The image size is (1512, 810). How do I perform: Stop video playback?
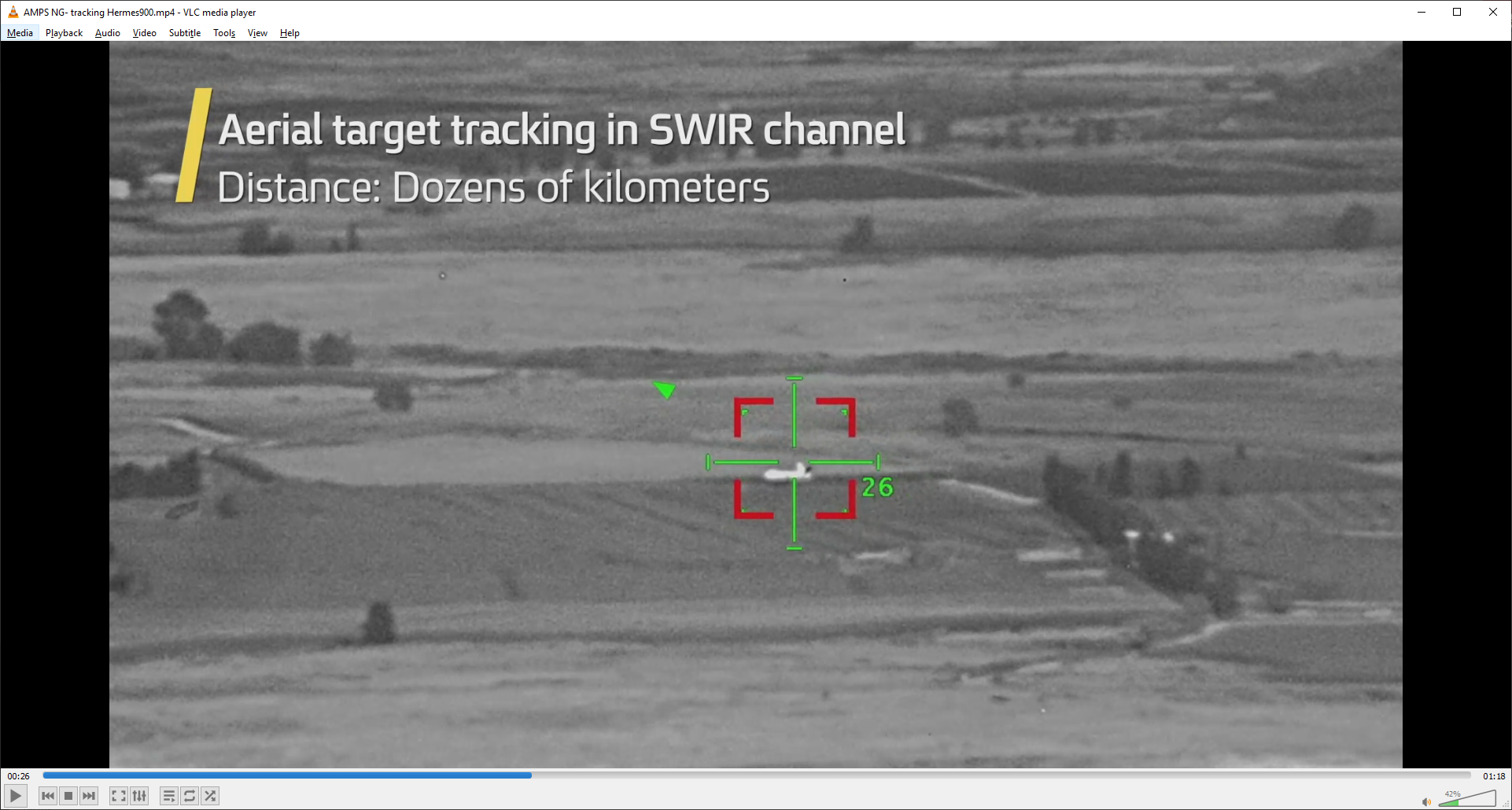coord(68,796)
